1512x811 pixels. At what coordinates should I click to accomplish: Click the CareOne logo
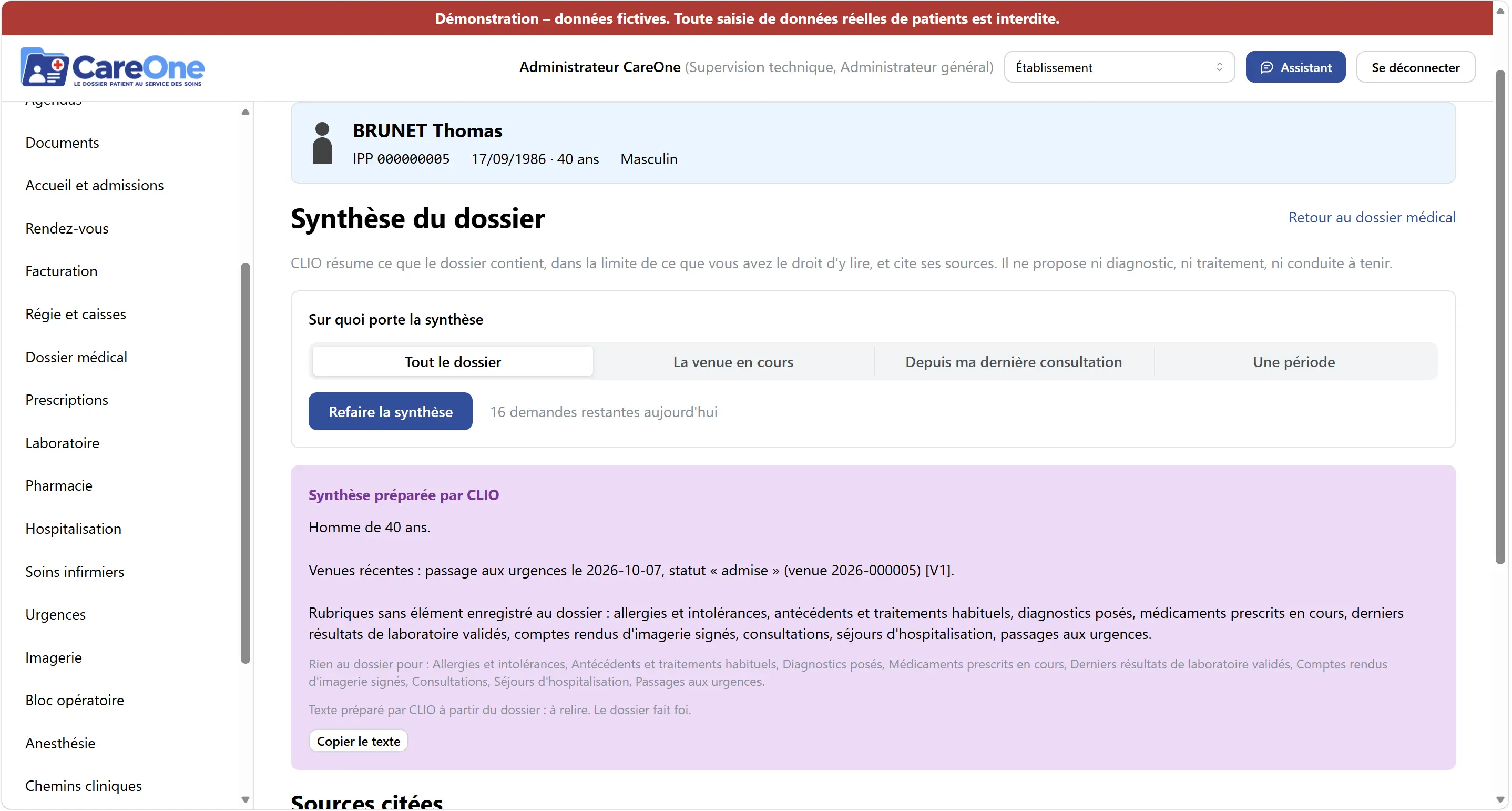112,67
